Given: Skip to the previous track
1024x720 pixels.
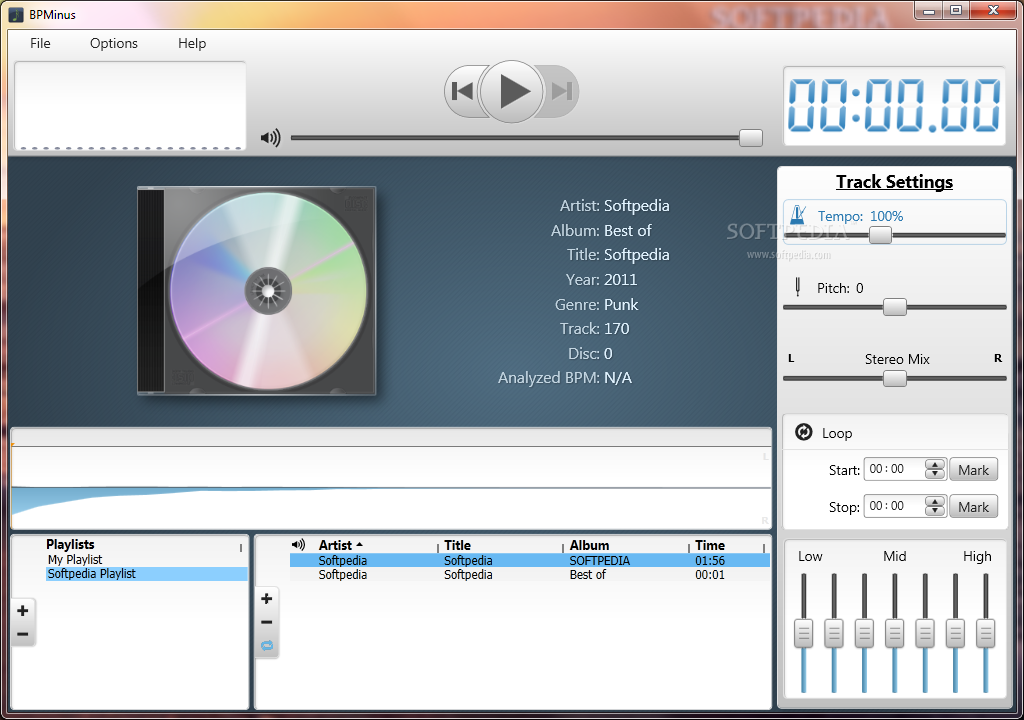Looking at the screenshot, I should click(x=462, y=91).
